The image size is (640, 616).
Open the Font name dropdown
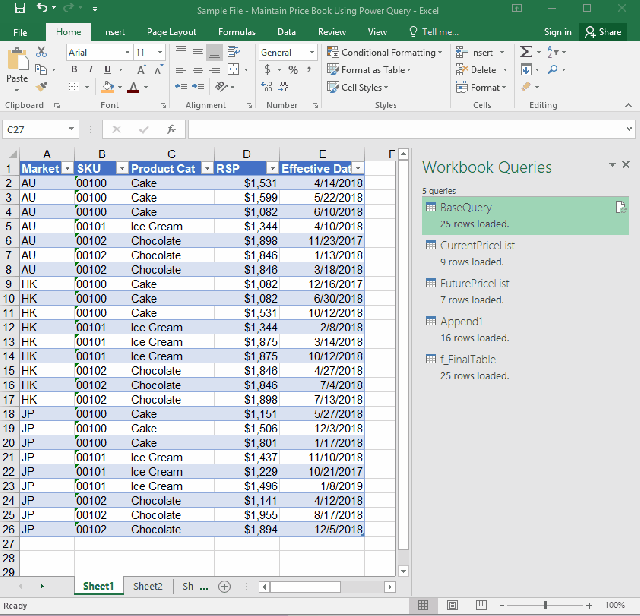point(127,52)
